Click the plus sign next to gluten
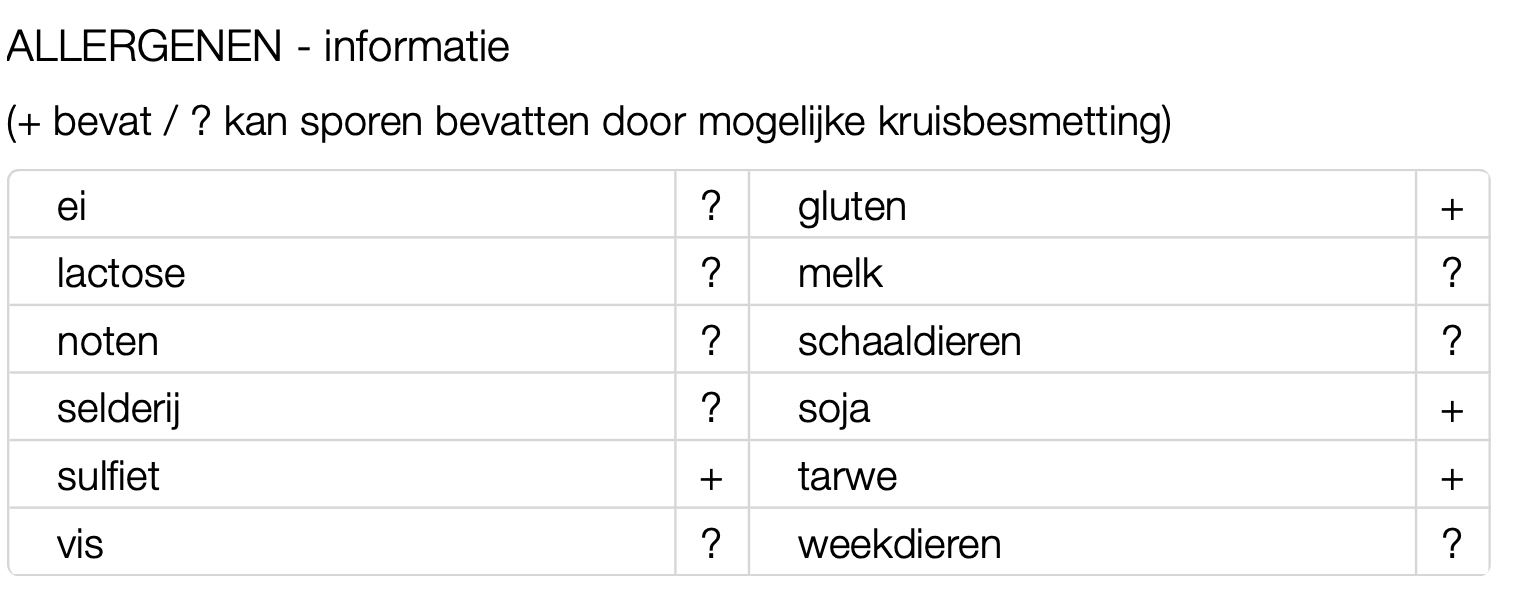The height and width of the screenshot is (616, 1518). tap(1452, 208)
